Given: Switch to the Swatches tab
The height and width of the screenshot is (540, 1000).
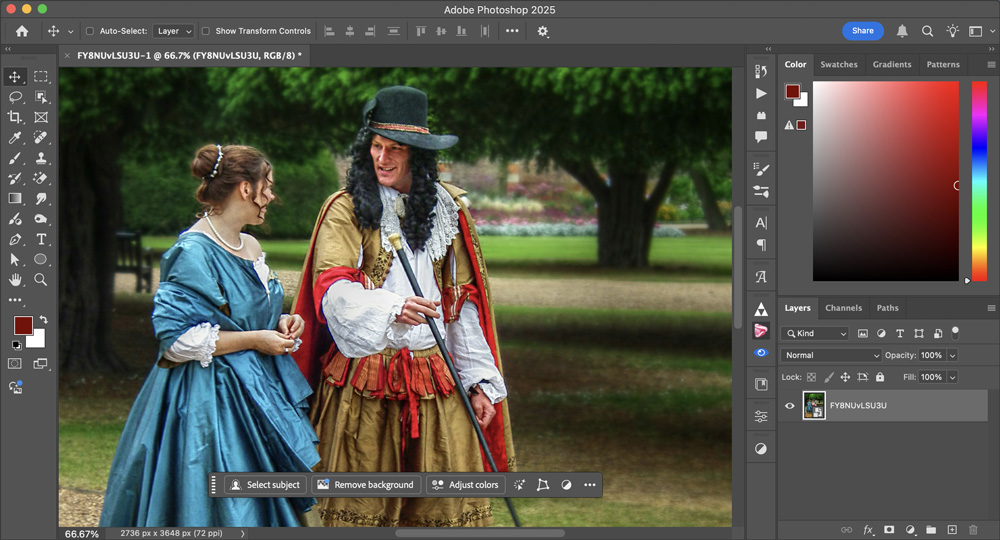Looking at the screenshot, I should click(839, 64).
